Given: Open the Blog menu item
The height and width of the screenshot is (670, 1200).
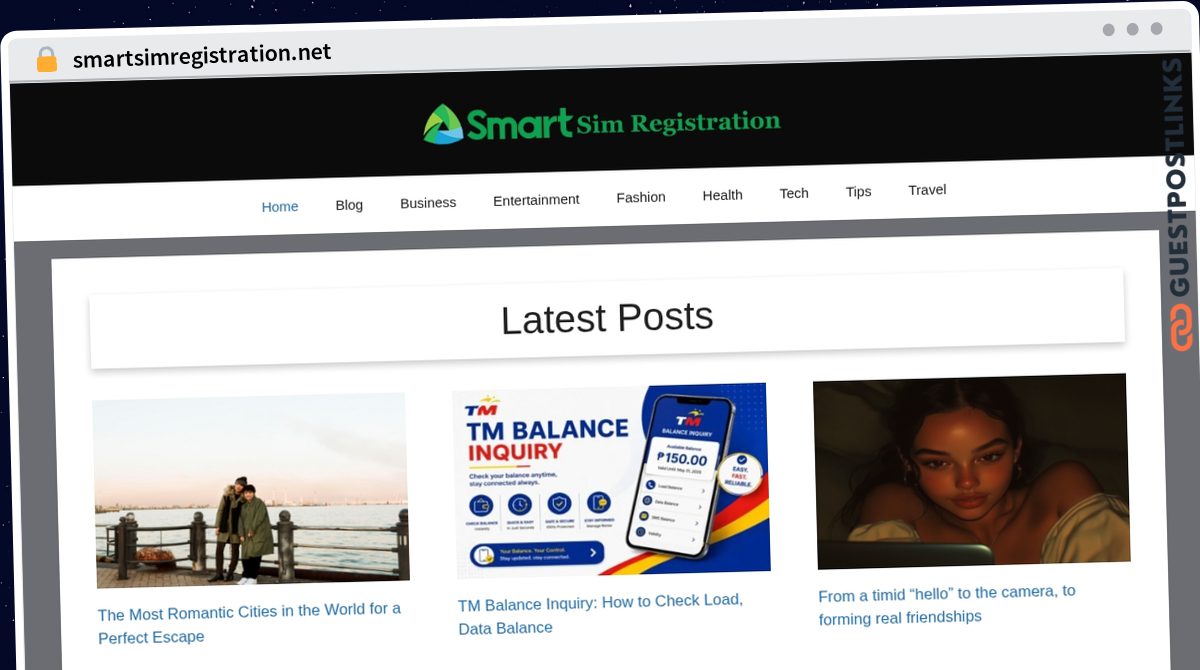Looking at the screenshot, I should [x=349, y=204].
